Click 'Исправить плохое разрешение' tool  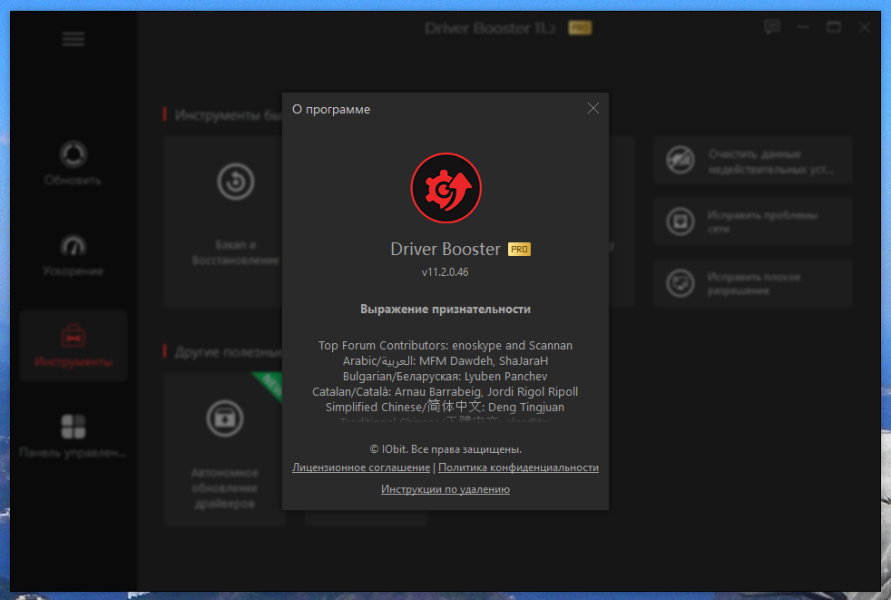(x=752, y=284)
